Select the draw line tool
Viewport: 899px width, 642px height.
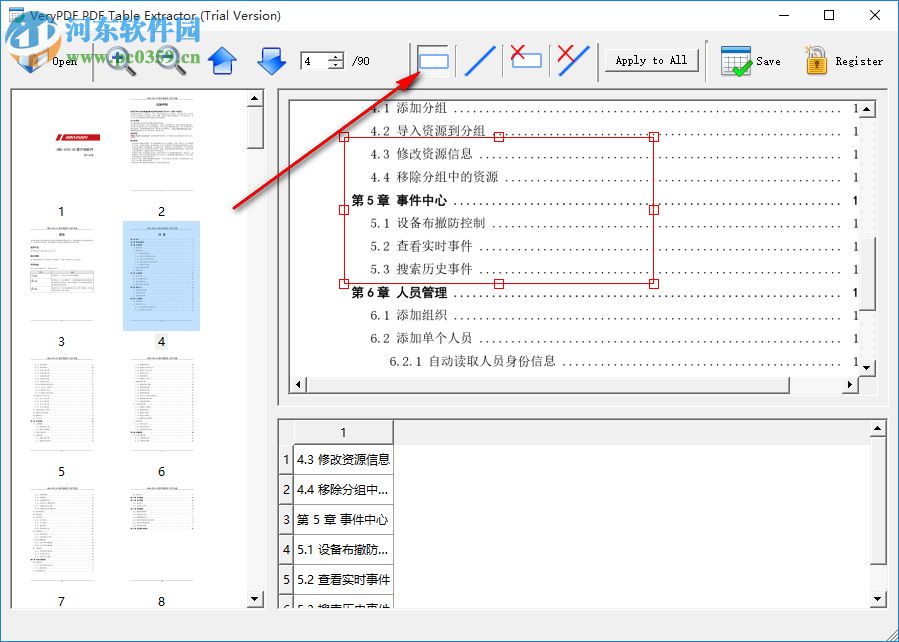[479, 60]
